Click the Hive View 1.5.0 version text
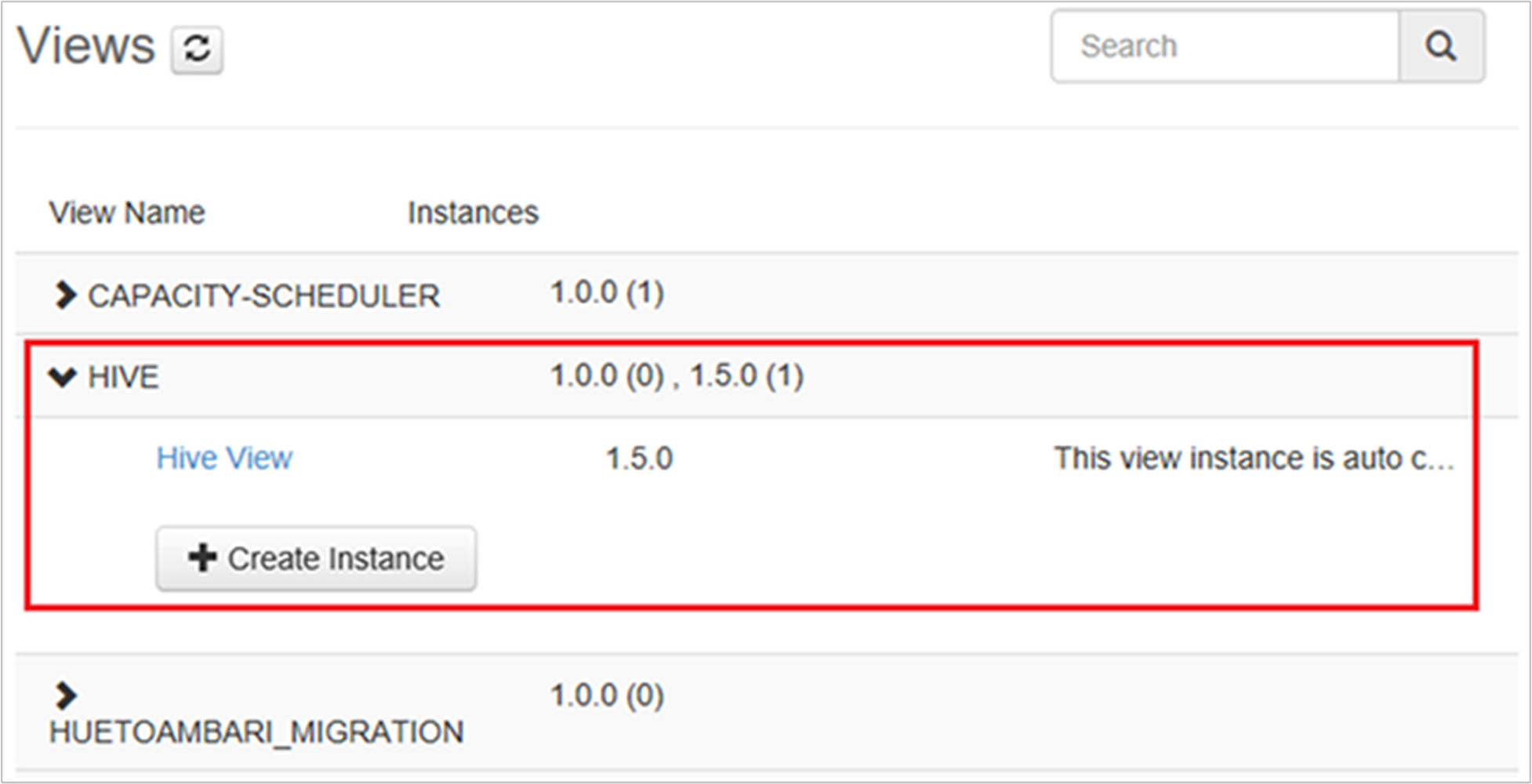The width and height of the screenshot is (1532, 784). tap(639, 458)
